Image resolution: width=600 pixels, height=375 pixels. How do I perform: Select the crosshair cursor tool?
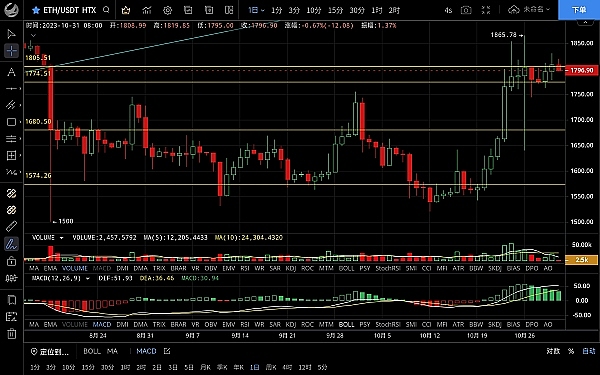(x=11, y=51)
